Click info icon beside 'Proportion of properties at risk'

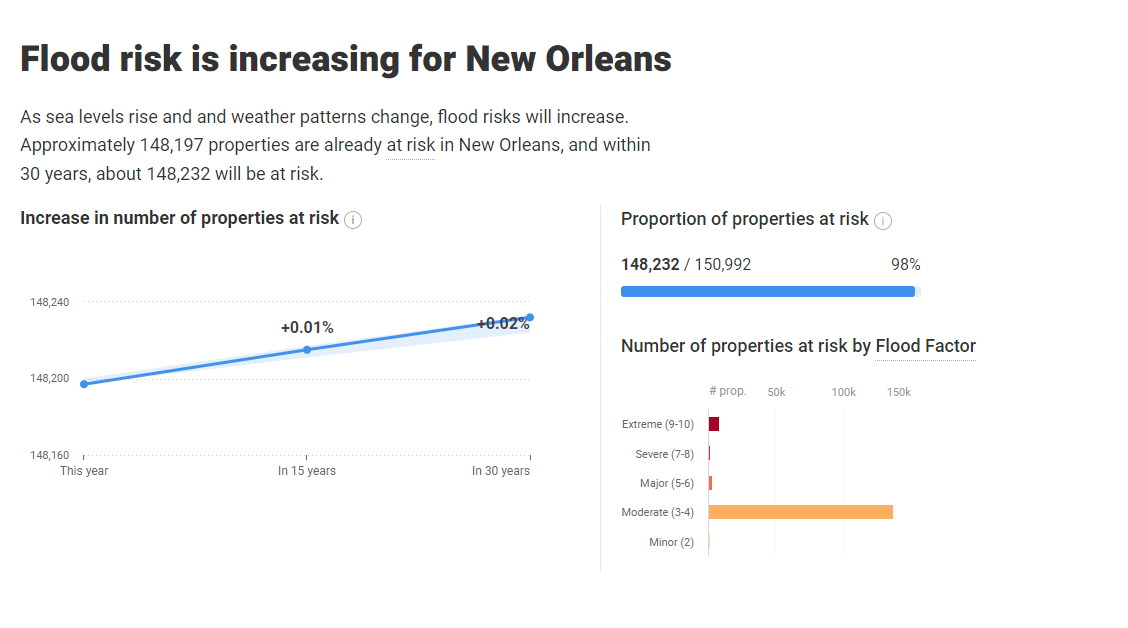pyautogui.click(x=883, y=221)
